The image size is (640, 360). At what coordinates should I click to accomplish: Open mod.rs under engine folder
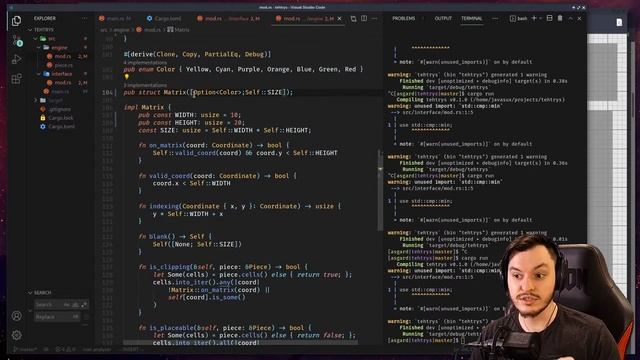point(62,56)
